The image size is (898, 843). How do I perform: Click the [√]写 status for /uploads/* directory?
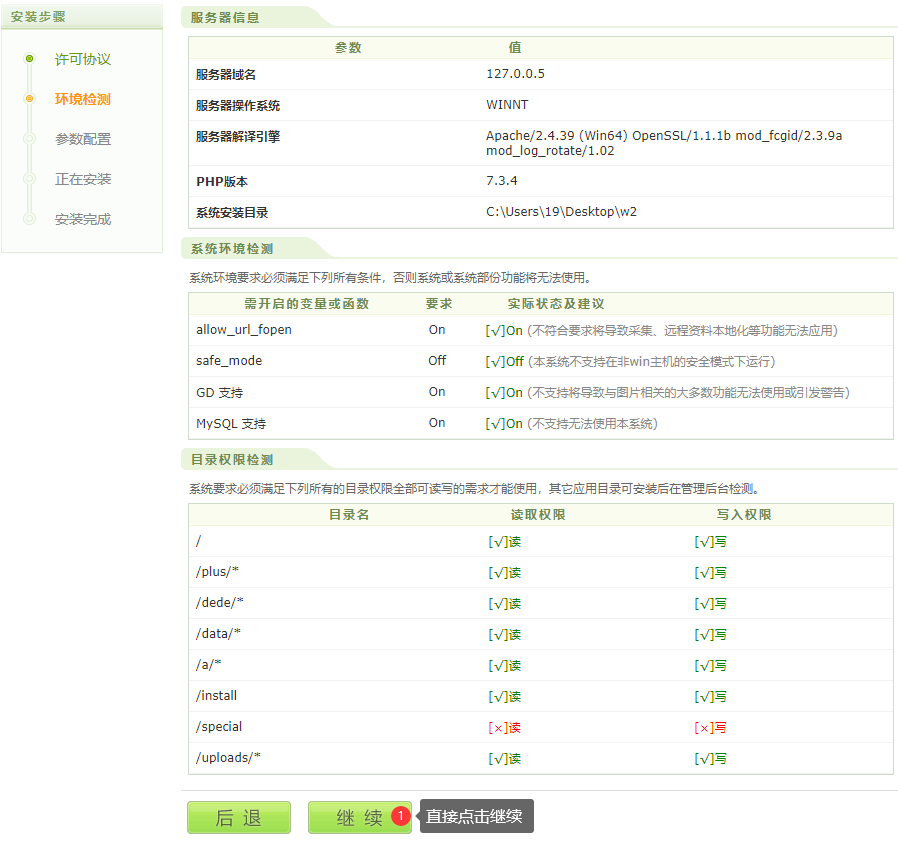(x=711, y=758)
